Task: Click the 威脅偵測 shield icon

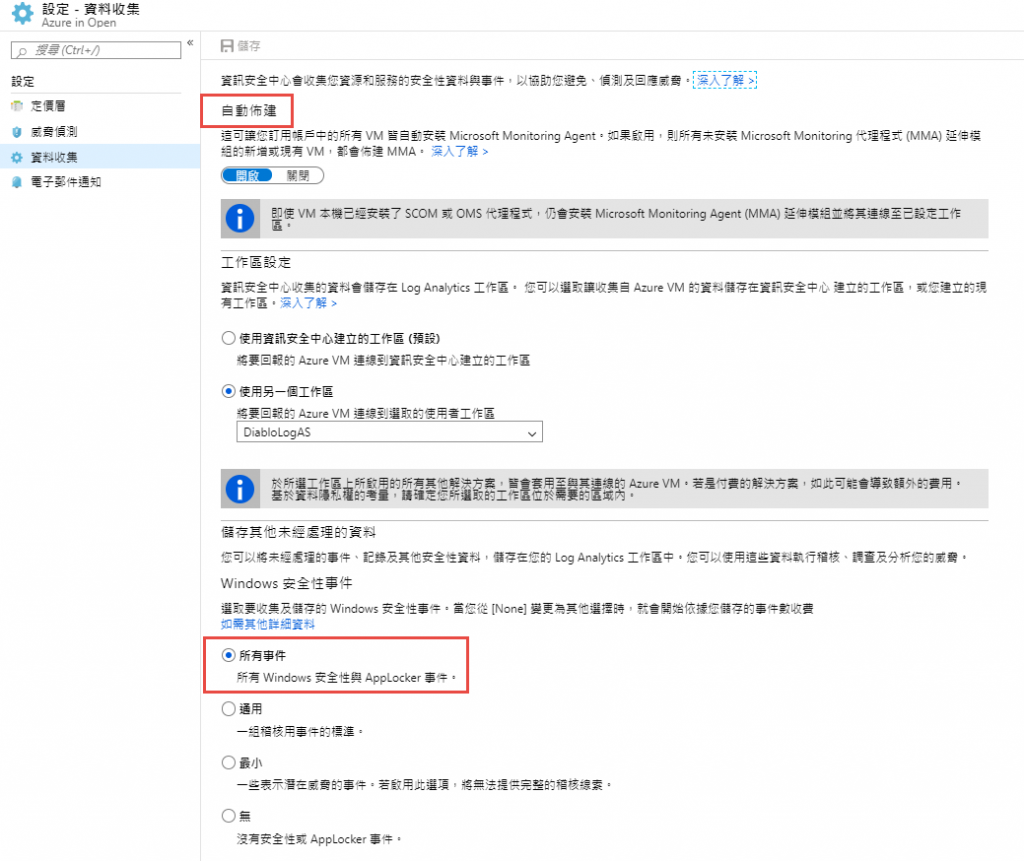Action: tap(17, 132)
